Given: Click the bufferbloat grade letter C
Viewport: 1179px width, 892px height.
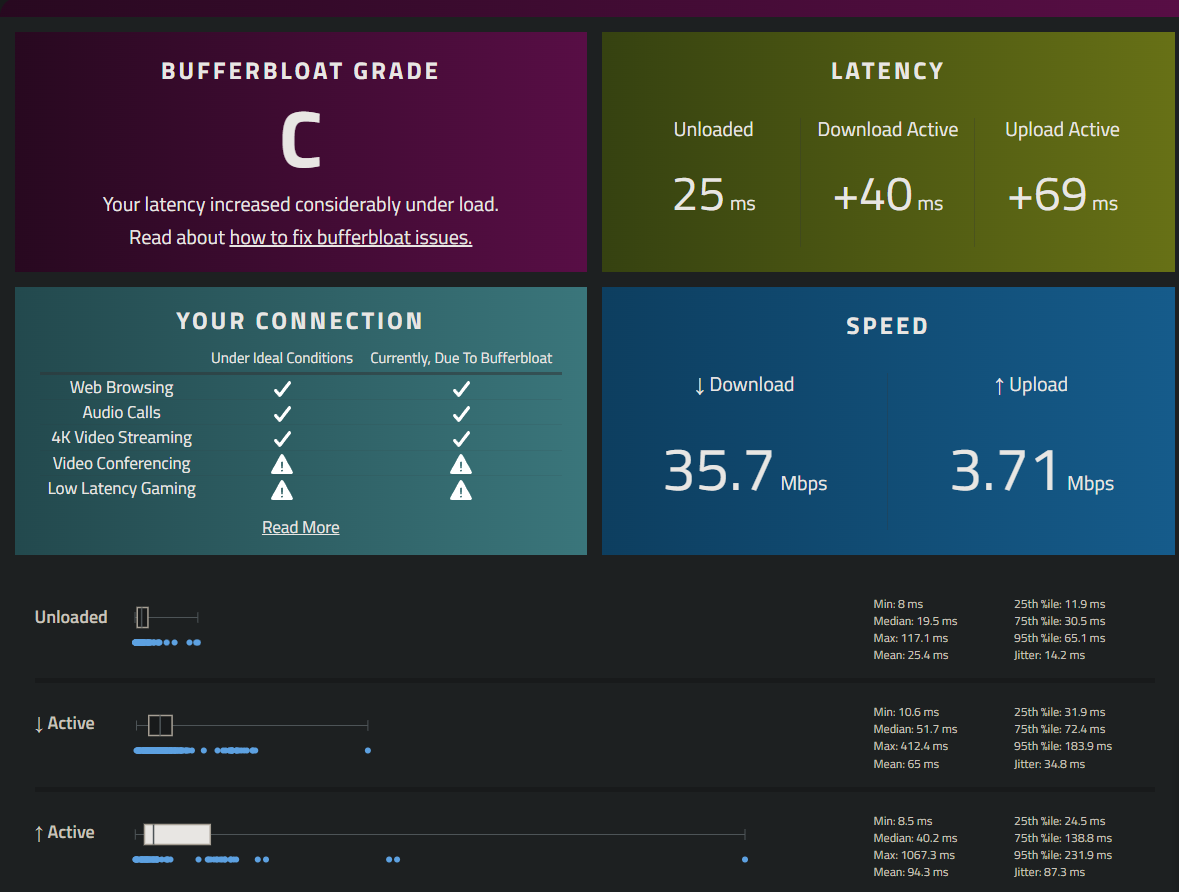Looking at the screenshot, I should [x=301, y=140].
